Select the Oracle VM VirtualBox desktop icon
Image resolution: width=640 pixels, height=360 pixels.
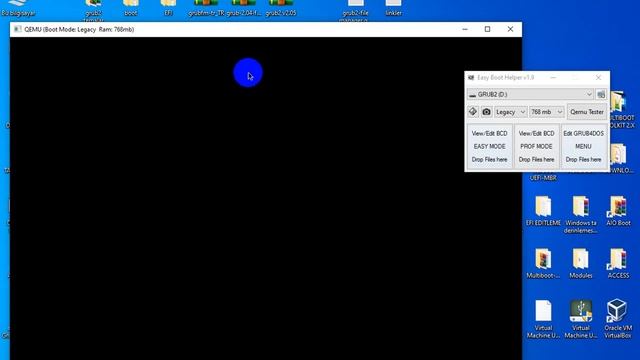pyautogui.click(x=618, y=319)
